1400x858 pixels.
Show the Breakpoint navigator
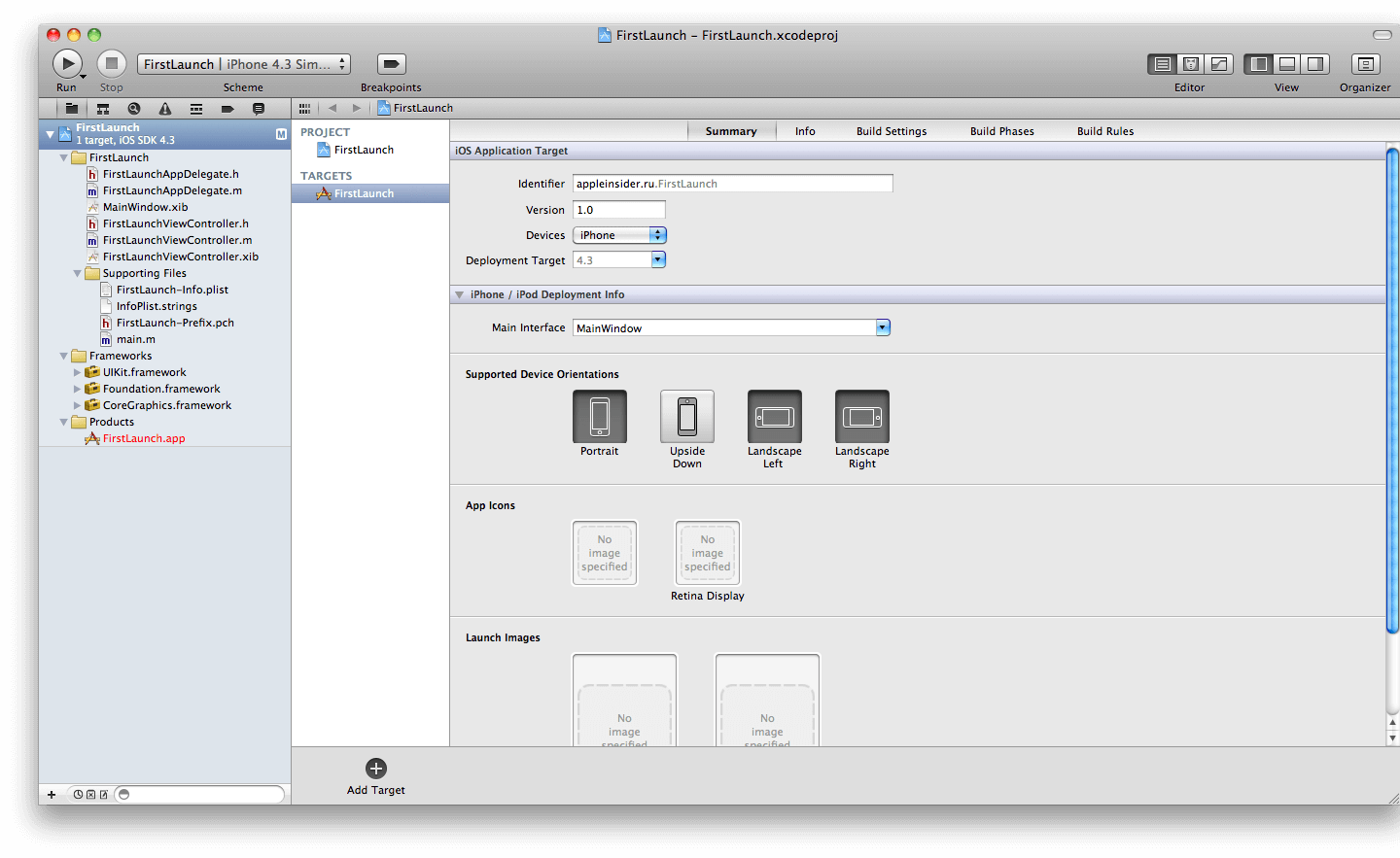[227, 109]
